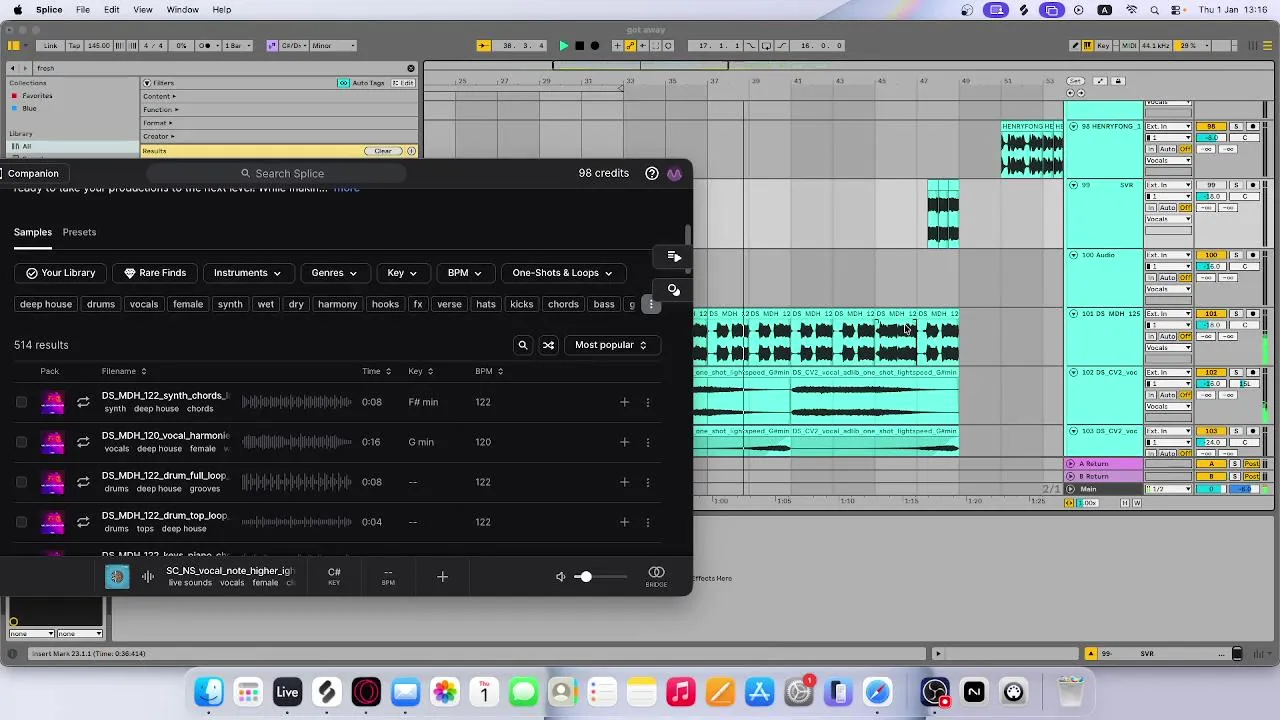Screen dimensions: 1280x720
Task: Open the Splice help question-mark icon
Action: pyautogui.click(x=652, y=173)
